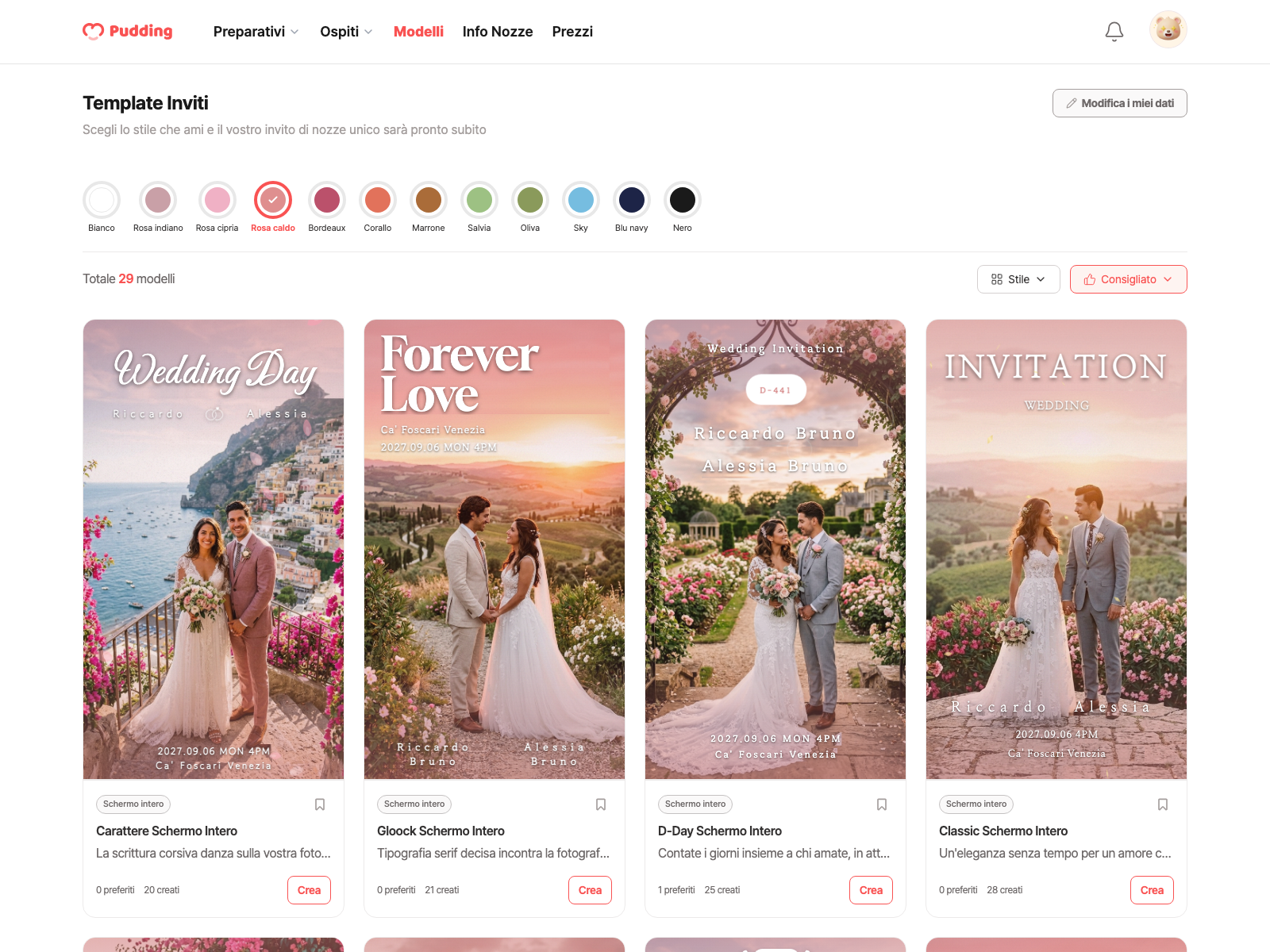
Task: Bookmark the Carattere Schermo Intero template
Action: [x=320, y=804]
